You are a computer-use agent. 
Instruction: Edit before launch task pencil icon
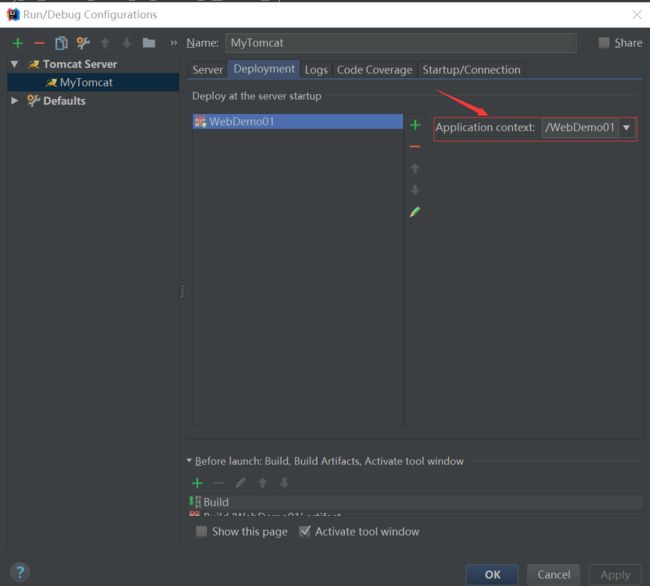click(x=240, y=483)
